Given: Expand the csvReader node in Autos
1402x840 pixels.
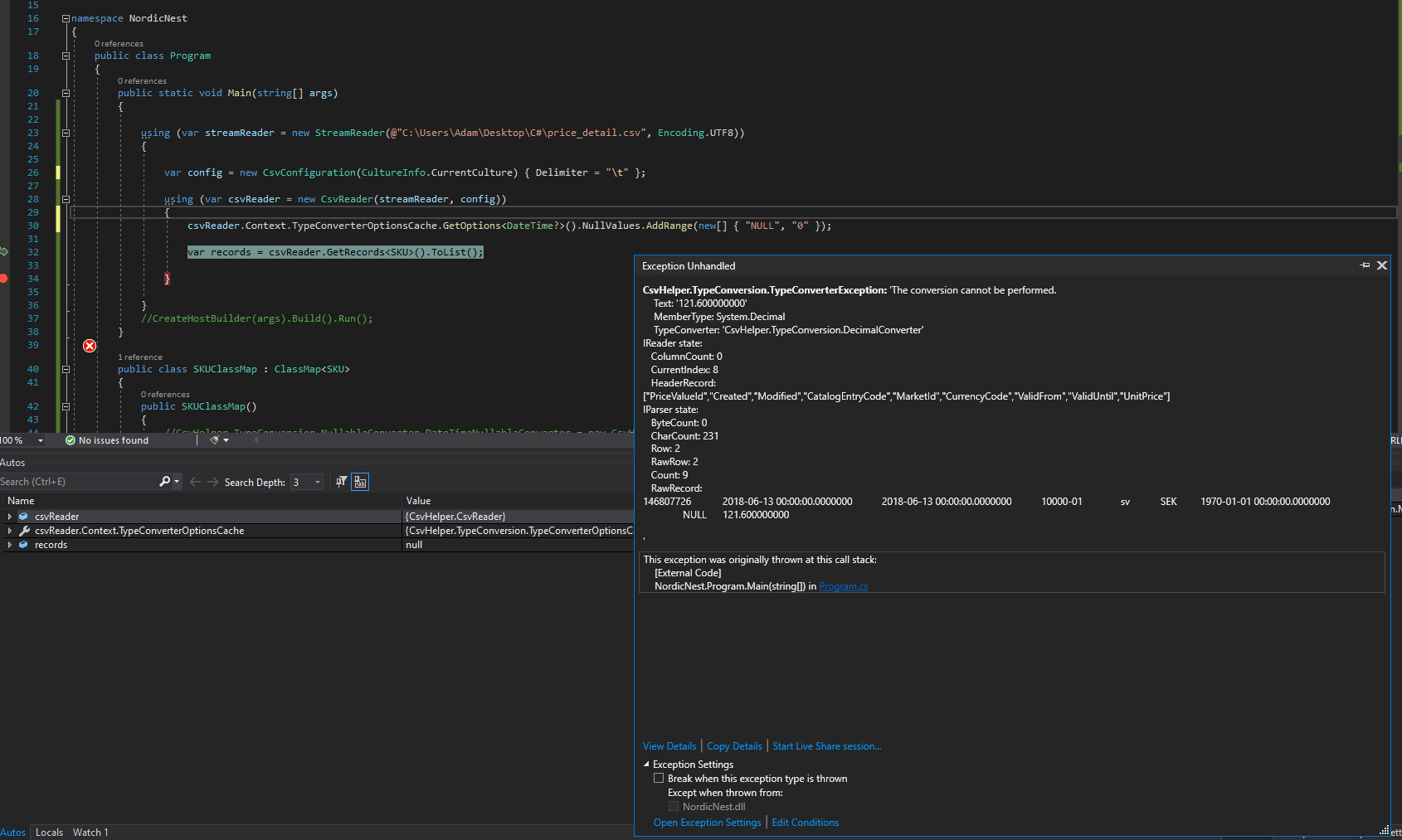Looking at the screenshot, I should (x=9, y=516).
